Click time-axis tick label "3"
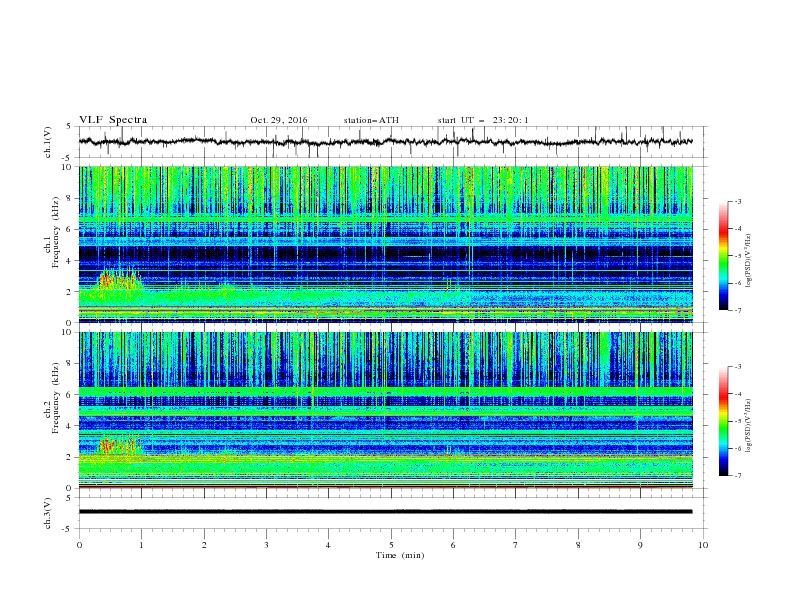Image resolution: width=792 pixels, height=612 pixels. pyautogui.click(x=266, y=545)
